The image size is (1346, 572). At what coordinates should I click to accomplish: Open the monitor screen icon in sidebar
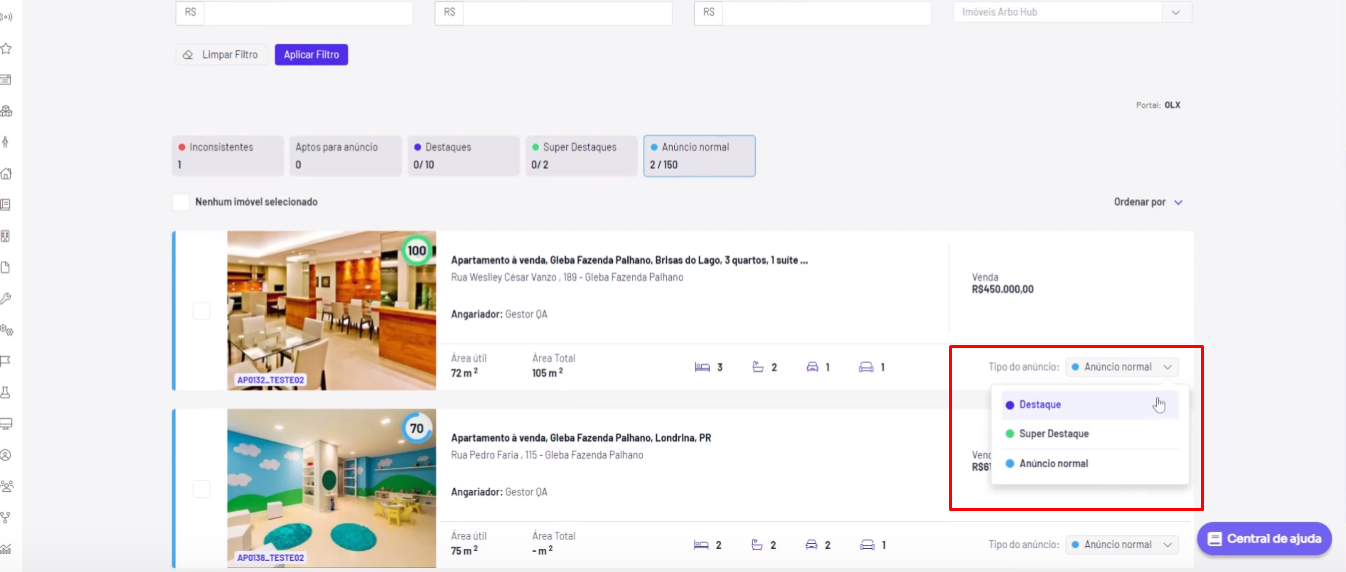(6, 423)
